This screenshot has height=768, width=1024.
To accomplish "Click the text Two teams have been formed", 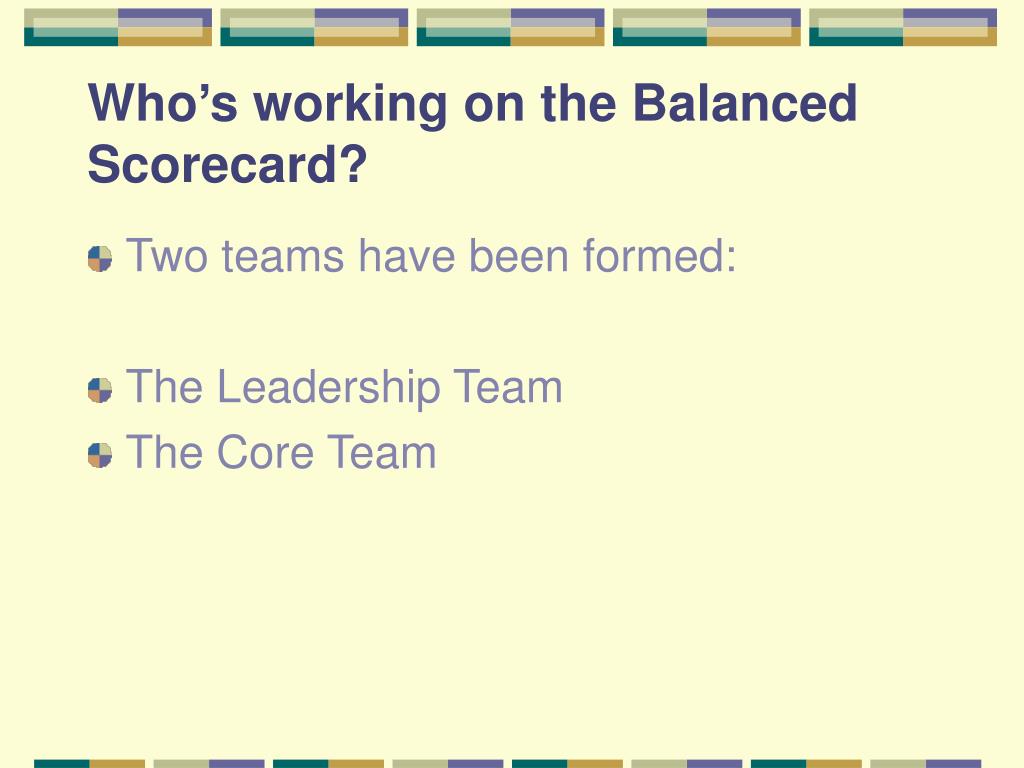I will click(431, 256).
